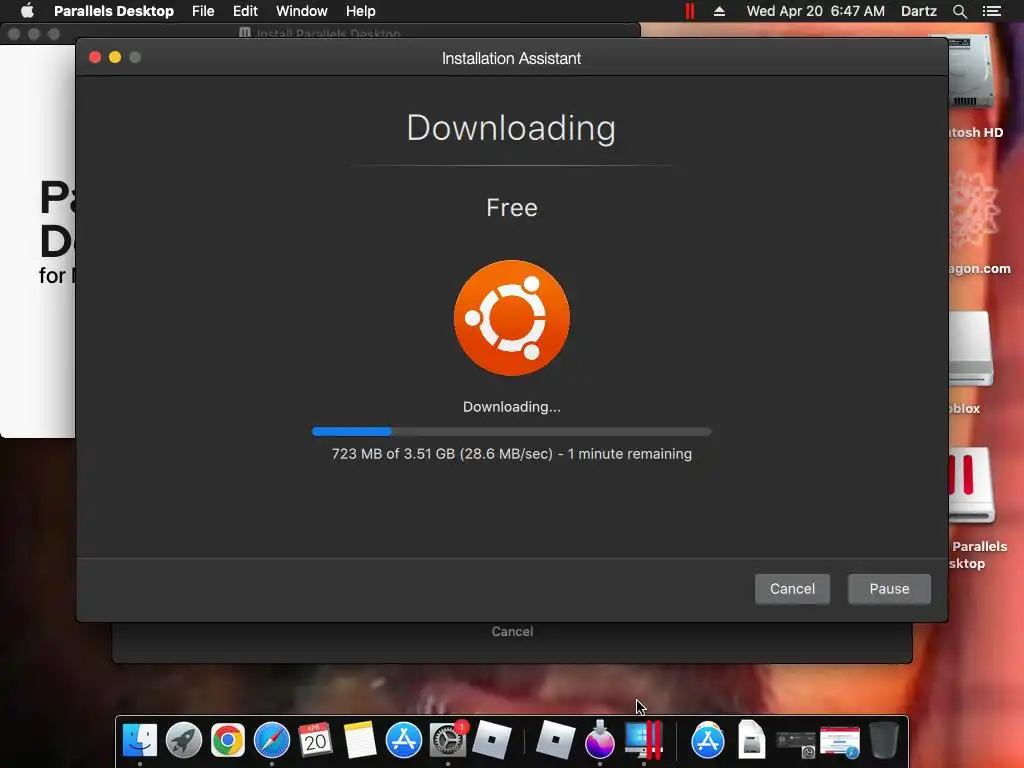Click the Downloading... status text
The width and height of the screenshot is (1024, 768).
[511, 407]
